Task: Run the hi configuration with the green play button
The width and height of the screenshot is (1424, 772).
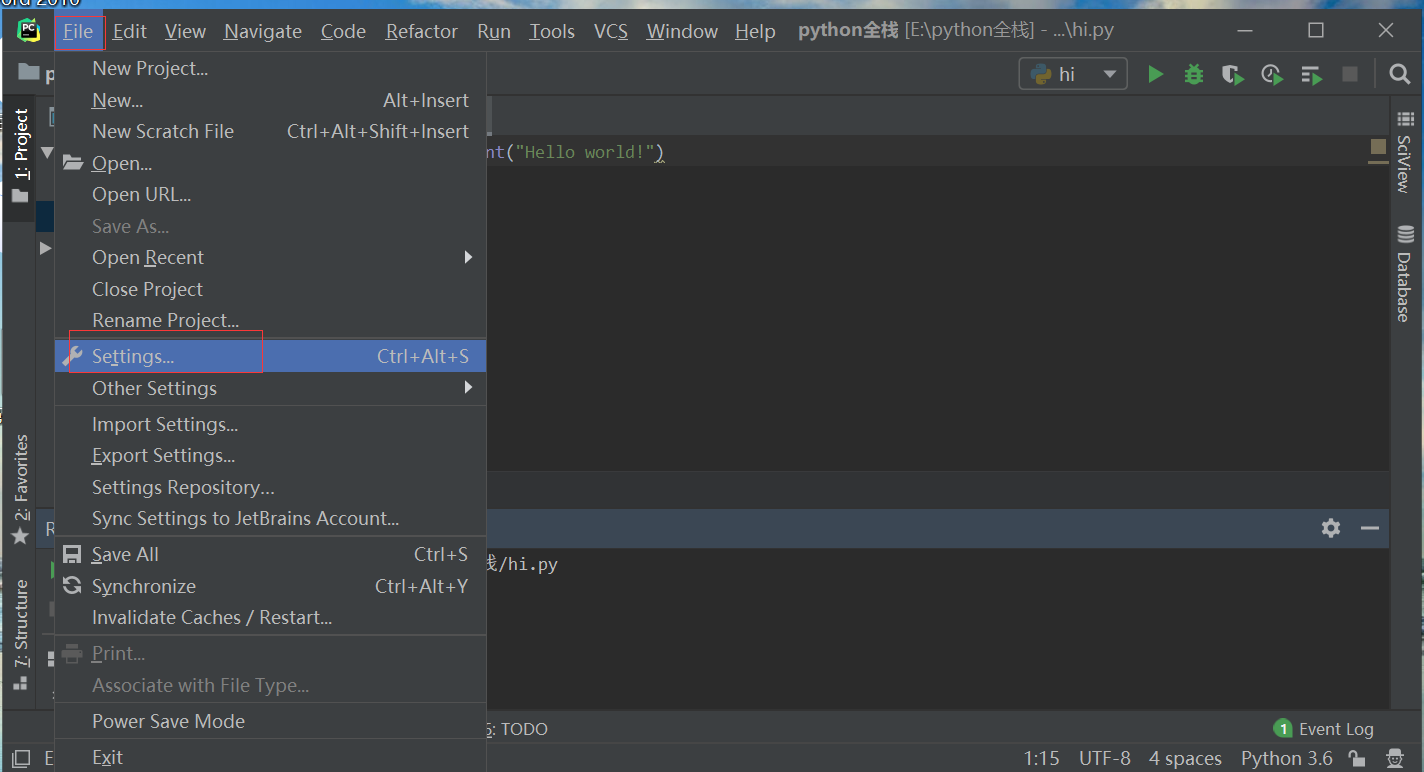Action: 1155,74
